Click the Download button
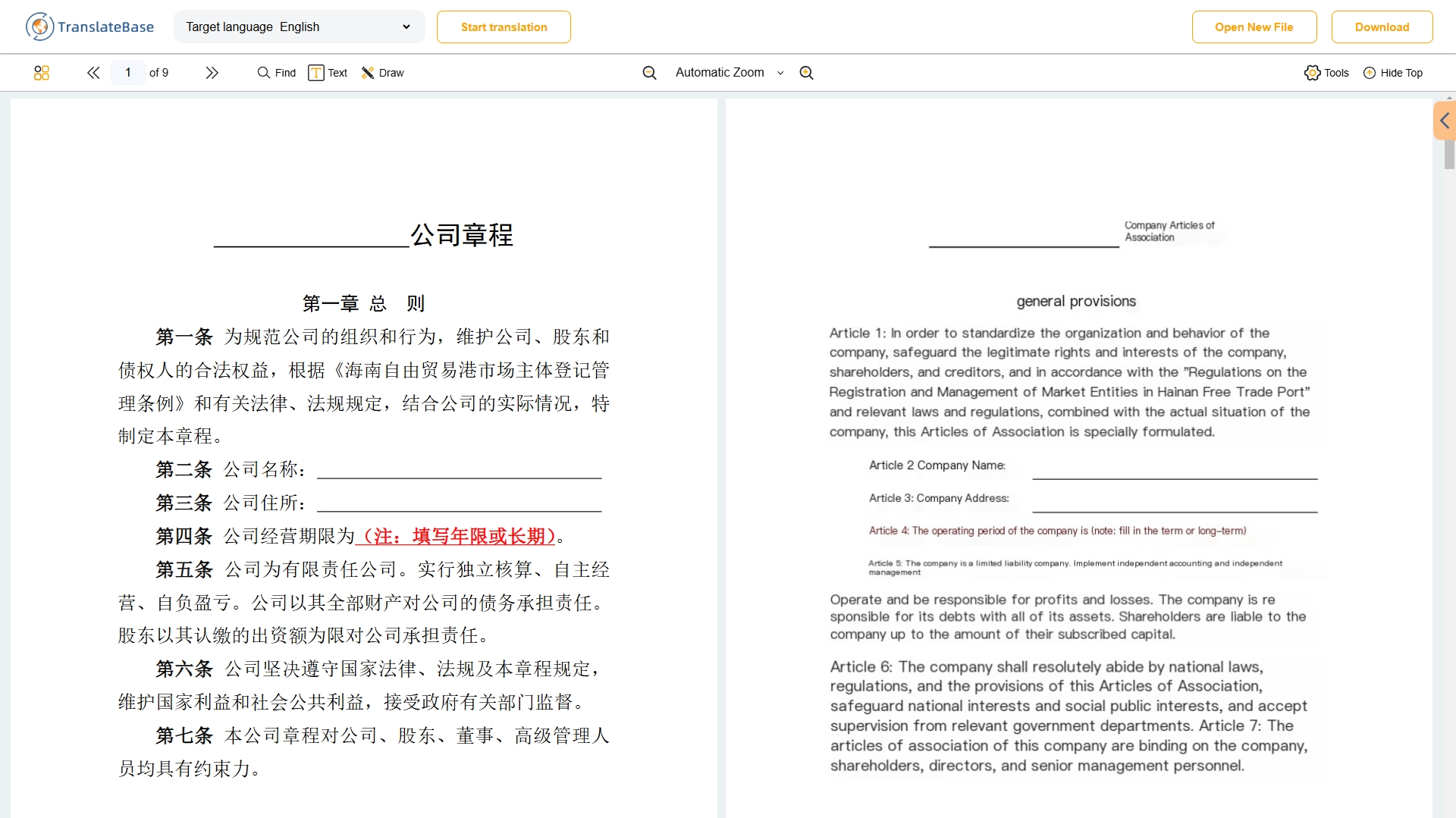The width and height of the screenshot is (1456, 818). pyautogui.click(x=1382, y=27)
